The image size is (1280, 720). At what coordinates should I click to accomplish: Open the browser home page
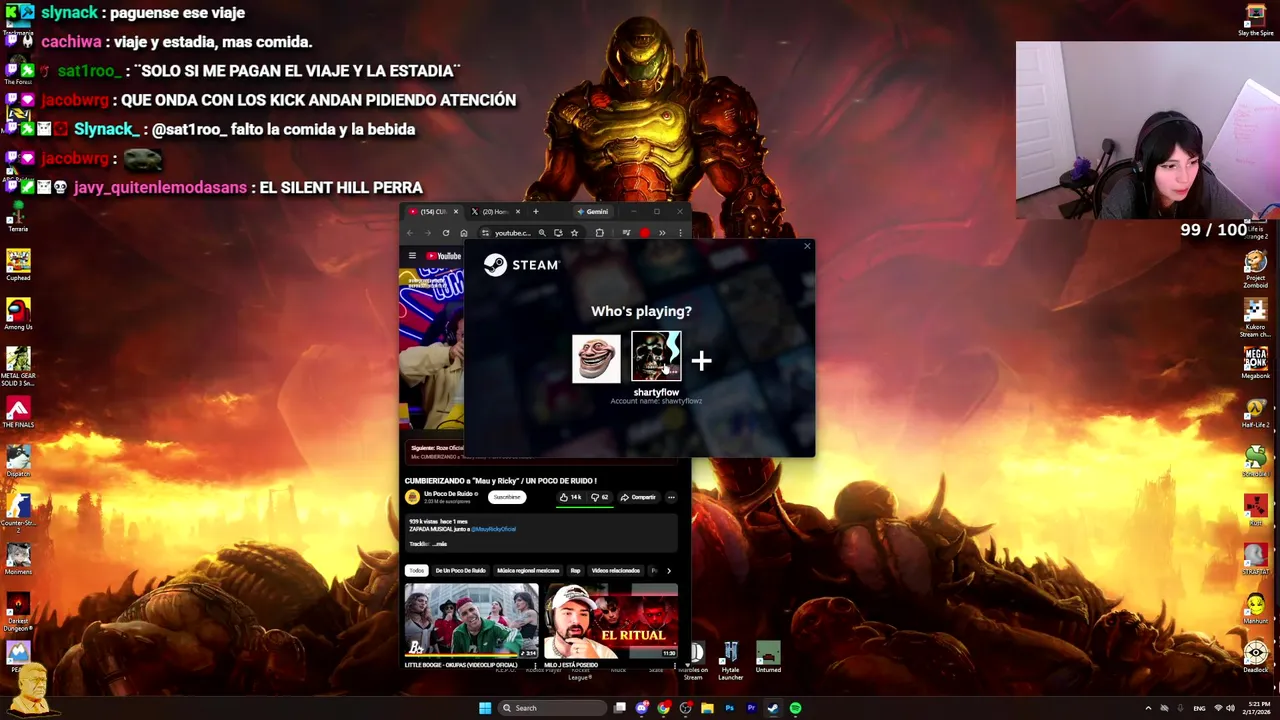point(463,233)
